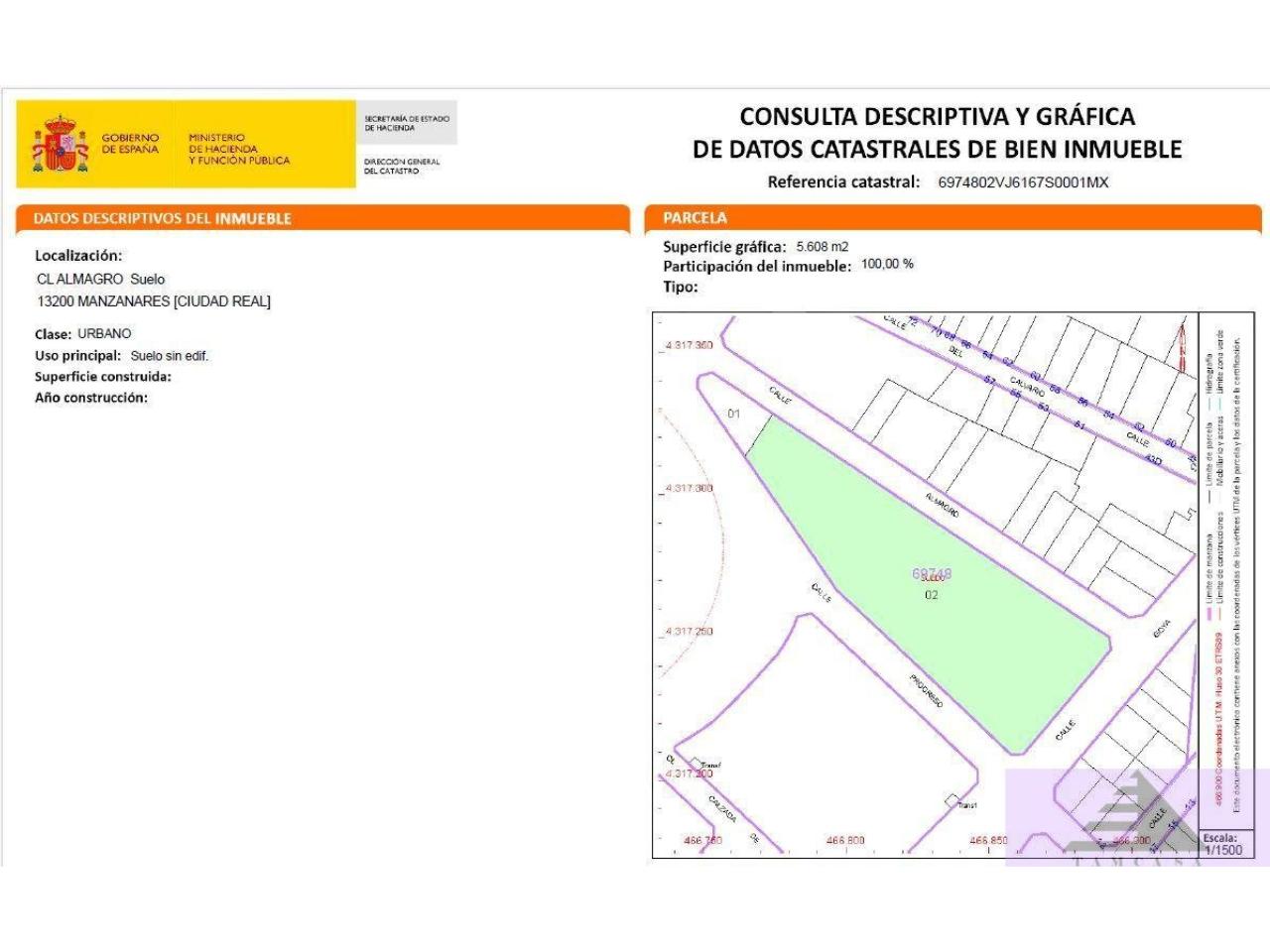Viewport: 1270px width, 952px height.
Task: Click the Superficie gráfica value 5.608 m2
Action: 823,247
